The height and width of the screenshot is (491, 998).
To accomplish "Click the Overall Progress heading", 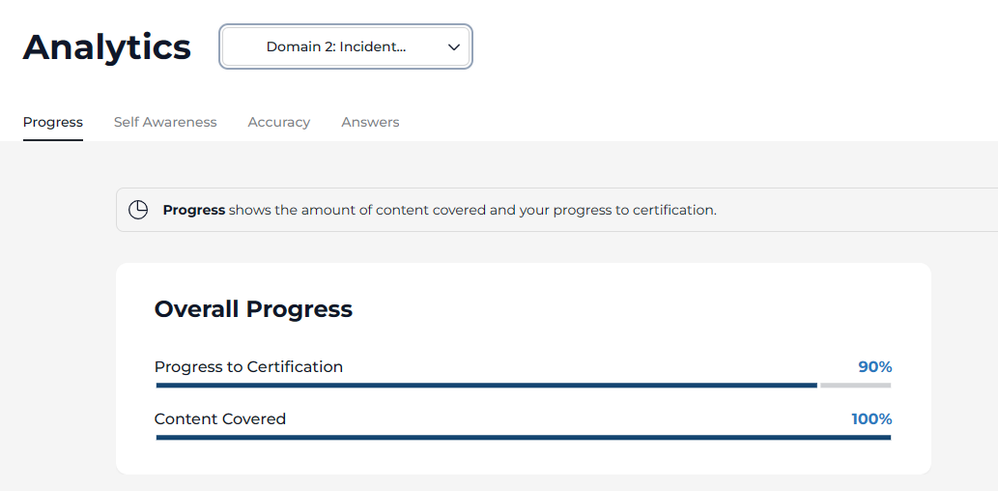I will 253,309.
